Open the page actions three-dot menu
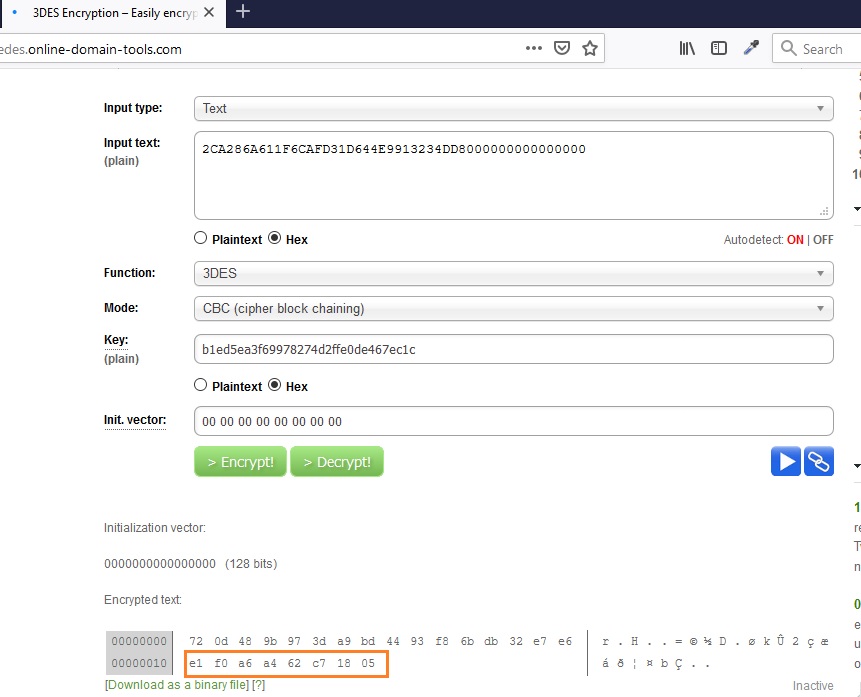Image resolution: width=861 pixels, height=697 pixels. point(534,48)
